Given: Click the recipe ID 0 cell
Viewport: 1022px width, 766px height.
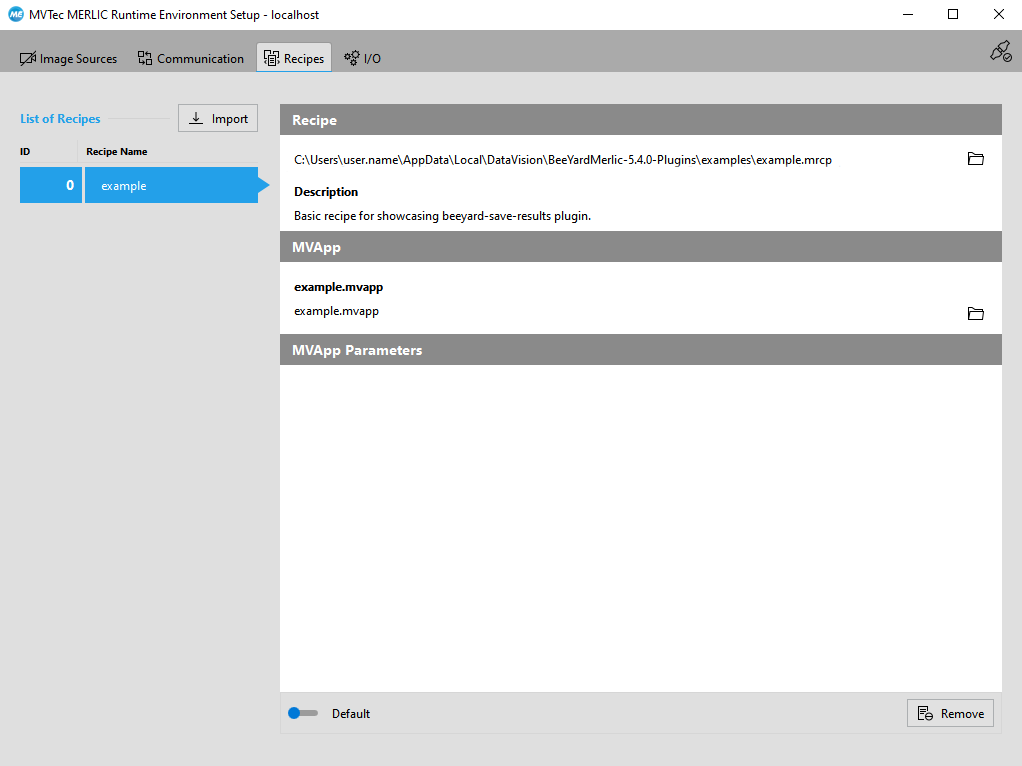Looking at the screenshot, I should tap(51, 186).
